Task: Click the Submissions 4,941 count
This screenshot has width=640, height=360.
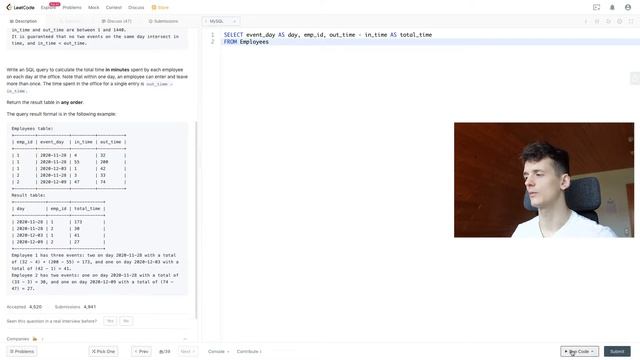Action: pos(75,307)
